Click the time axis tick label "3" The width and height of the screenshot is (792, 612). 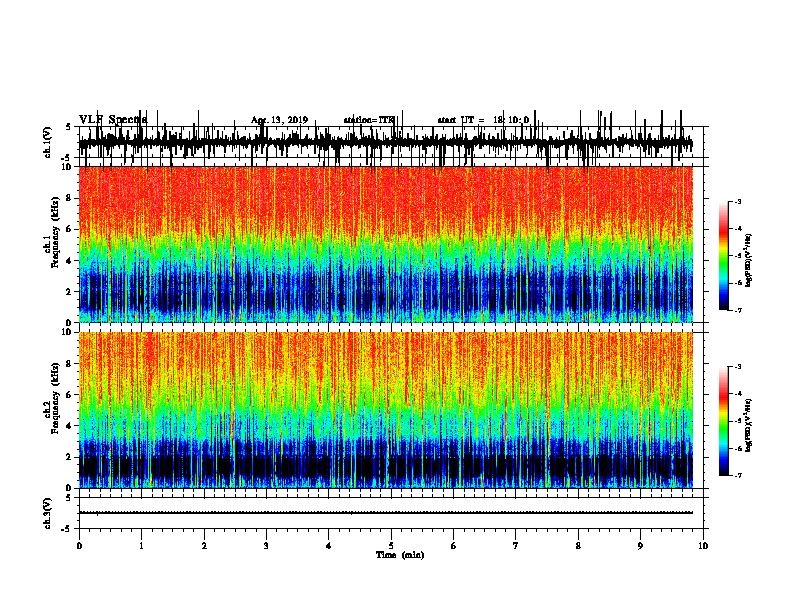(266, 546)
